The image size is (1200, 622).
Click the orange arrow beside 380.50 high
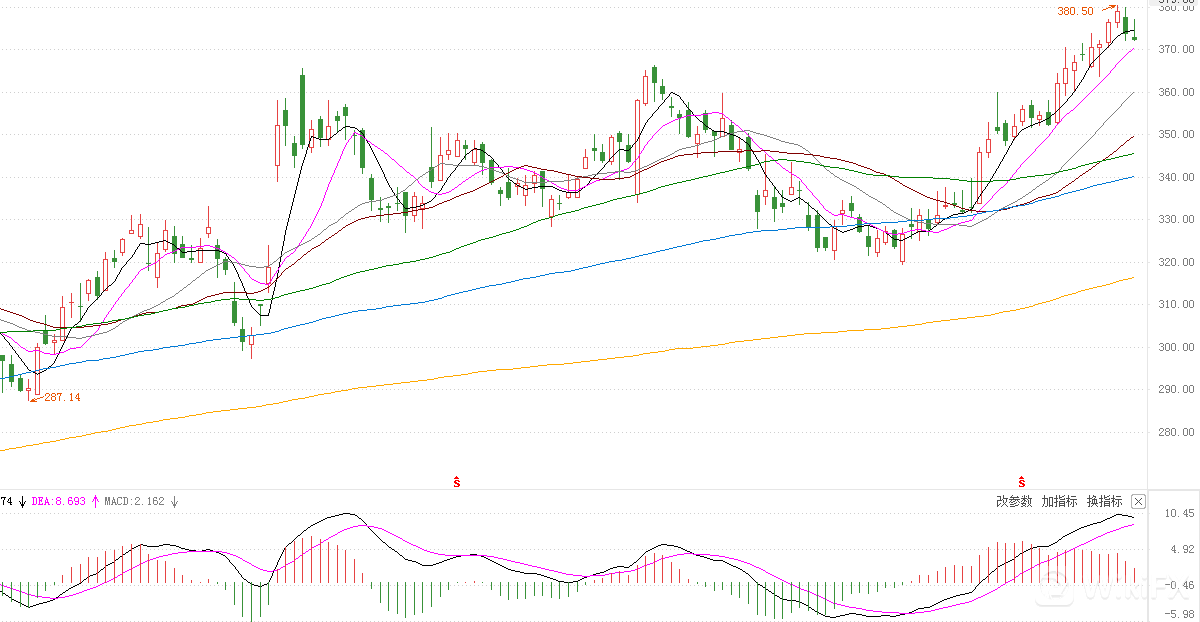pos(1108,9)
